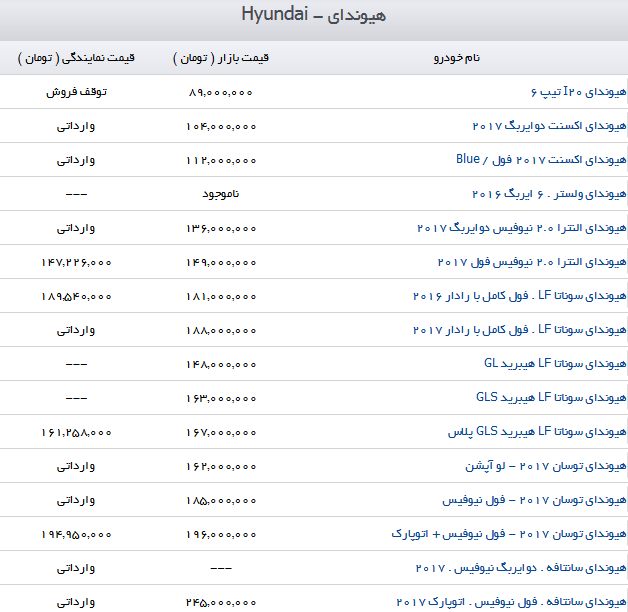Image resolution: width=628 pixels, height=612 pixels.
Task: Select market price 188,000,000
Action: pos(221,331)
